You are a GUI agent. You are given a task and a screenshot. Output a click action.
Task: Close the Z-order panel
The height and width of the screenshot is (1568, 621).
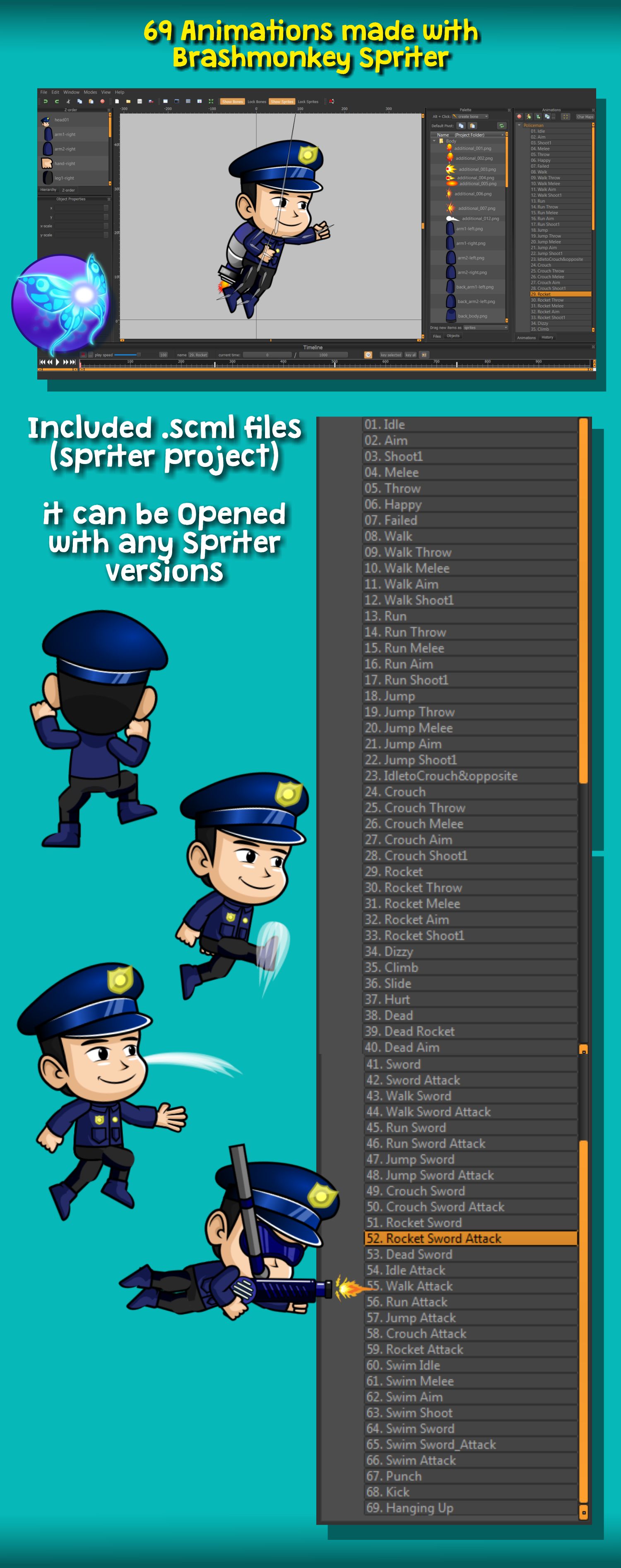(x=109, y=110)
